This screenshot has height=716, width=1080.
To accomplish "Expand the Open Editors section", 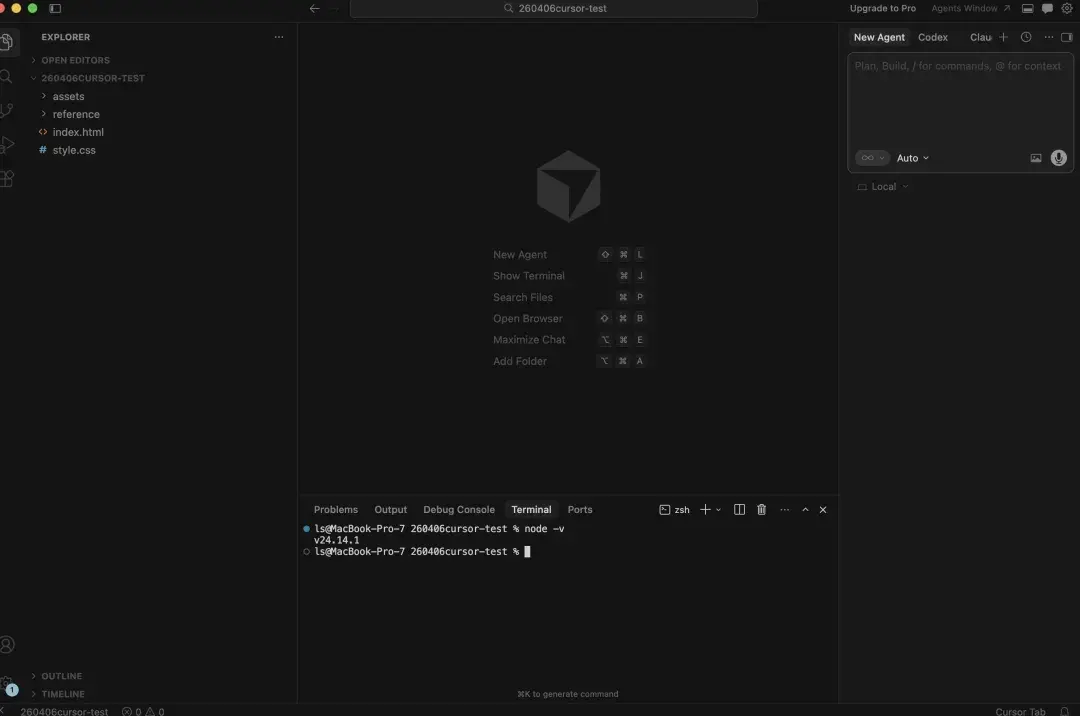I will (x=75, y=60).
